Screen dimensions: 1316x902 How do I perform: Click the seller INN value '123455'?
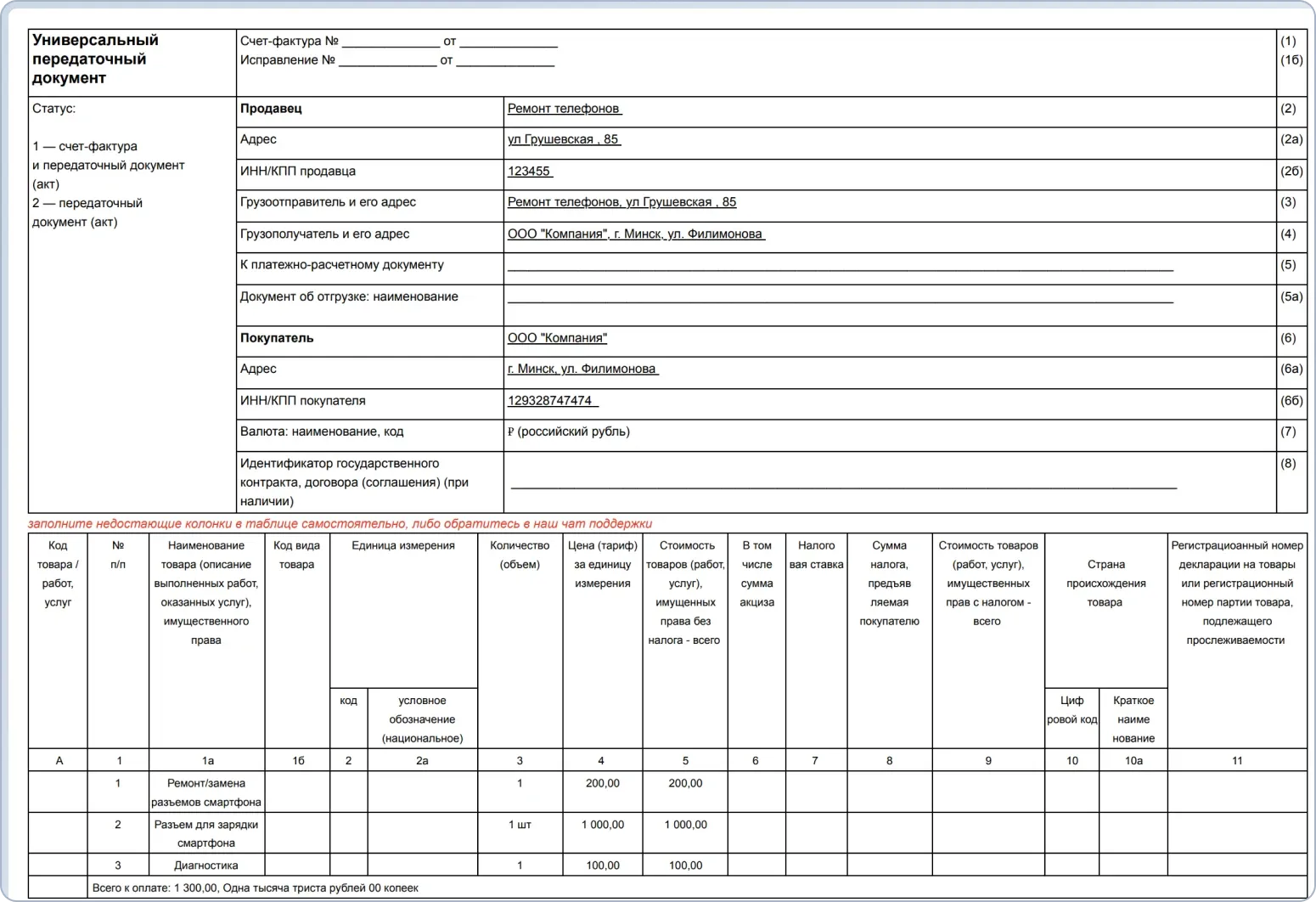click(x=530, y=172)
